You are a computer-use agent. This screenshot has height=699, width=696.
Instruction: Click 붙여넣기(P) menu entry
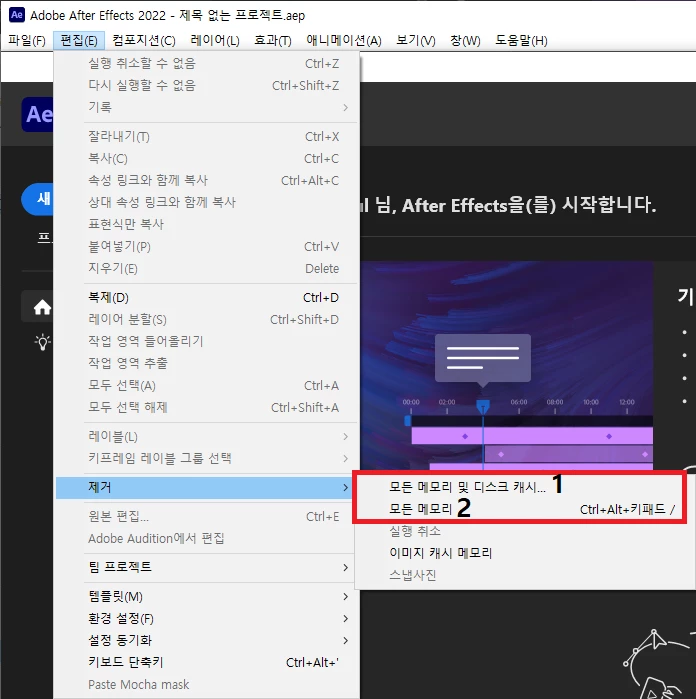tap(206, 246)
